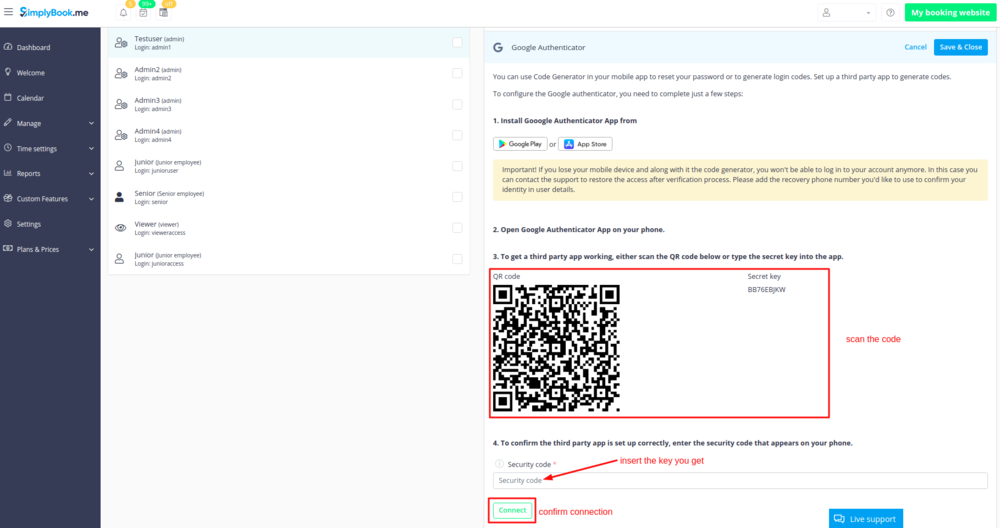Open the hamburger menu next to the logo

tap(9, 12)
